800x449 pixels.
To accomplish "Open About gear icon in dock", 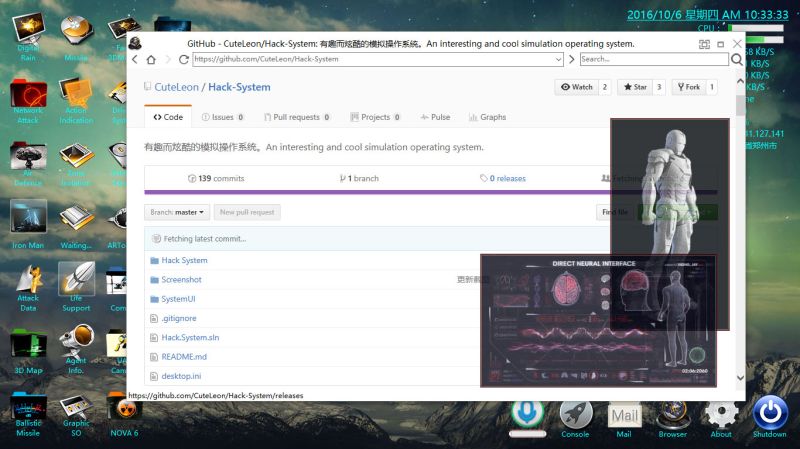I will [721, 418].
